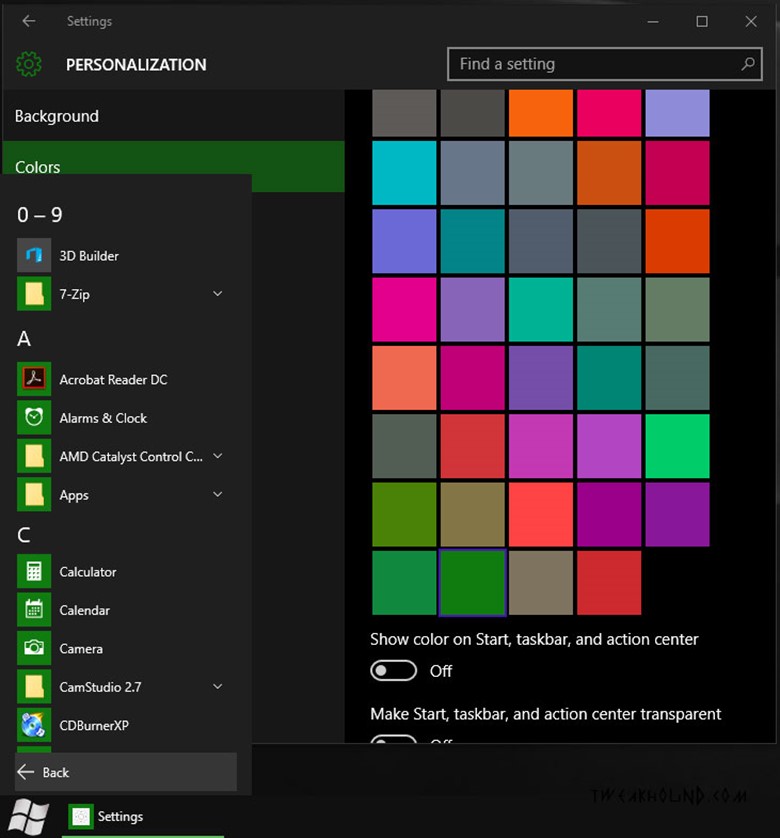Expand AMD Catalyst Control Center folder

click(217, 457)
